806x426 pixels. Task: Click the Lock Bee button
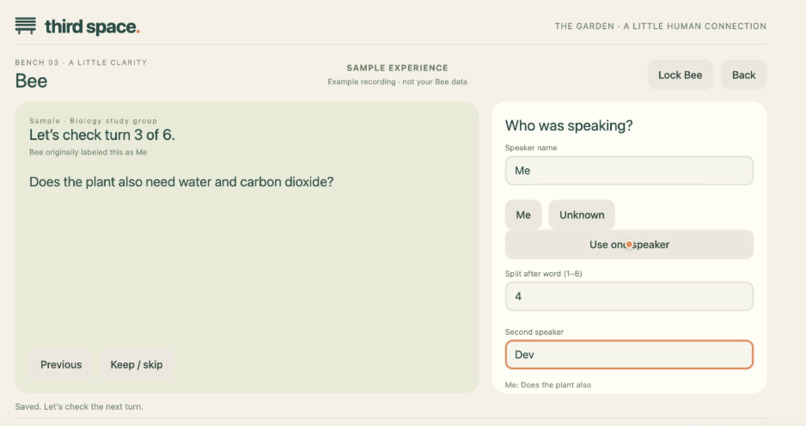(680, 75)
